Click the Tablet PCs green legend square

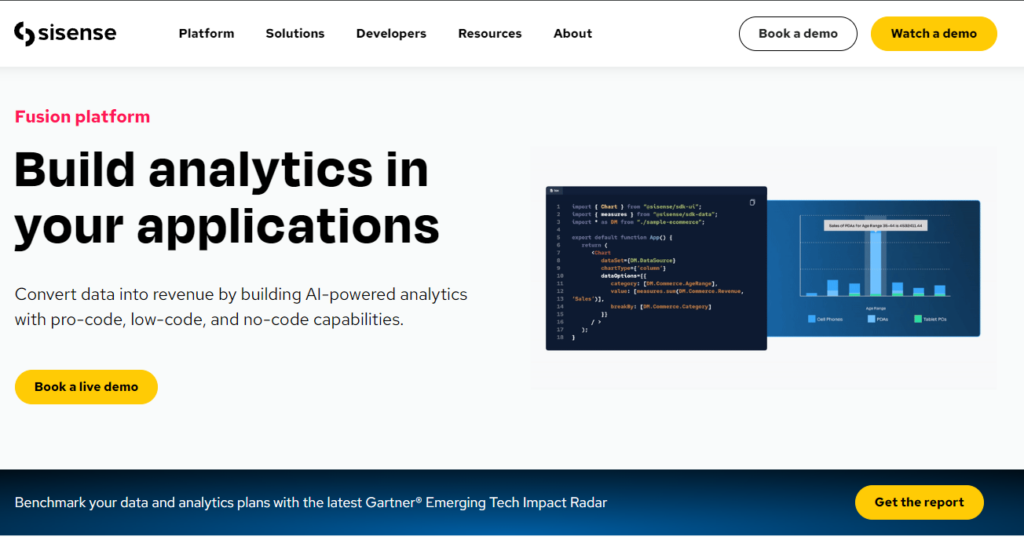pyautogui.click(x=917, y=319)
